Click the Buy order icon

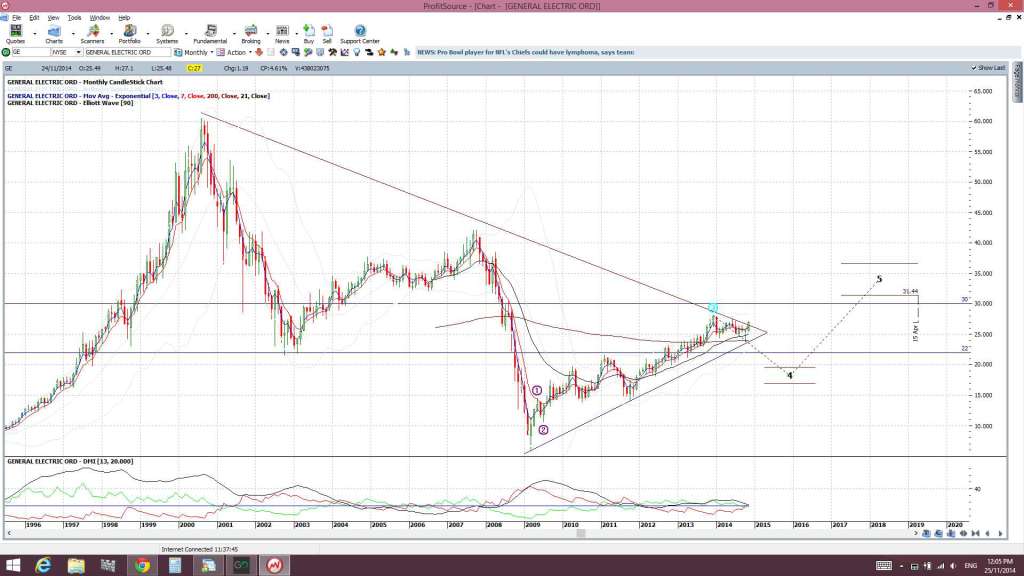[x=309, y=34]
